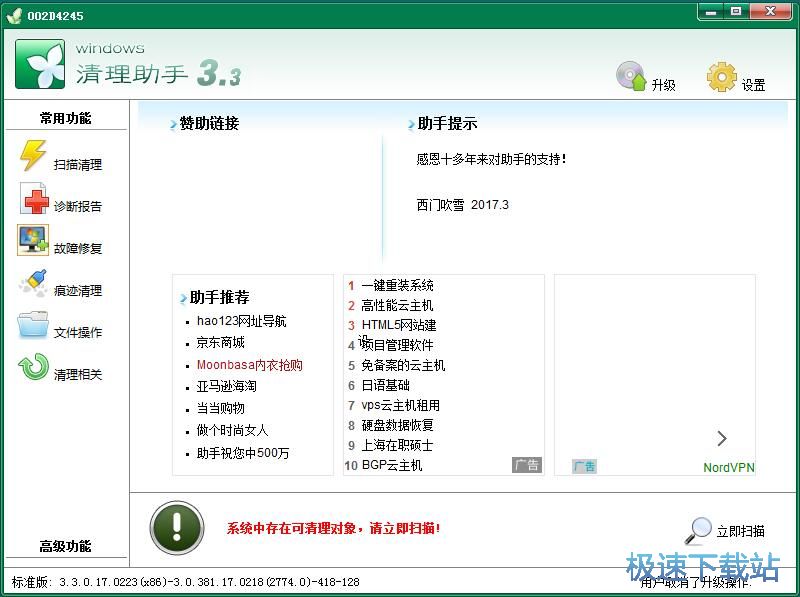The height and width of the screenshot is (597, 800).
Task: Click the brush trace-cleaning icon
Action: 33,283
